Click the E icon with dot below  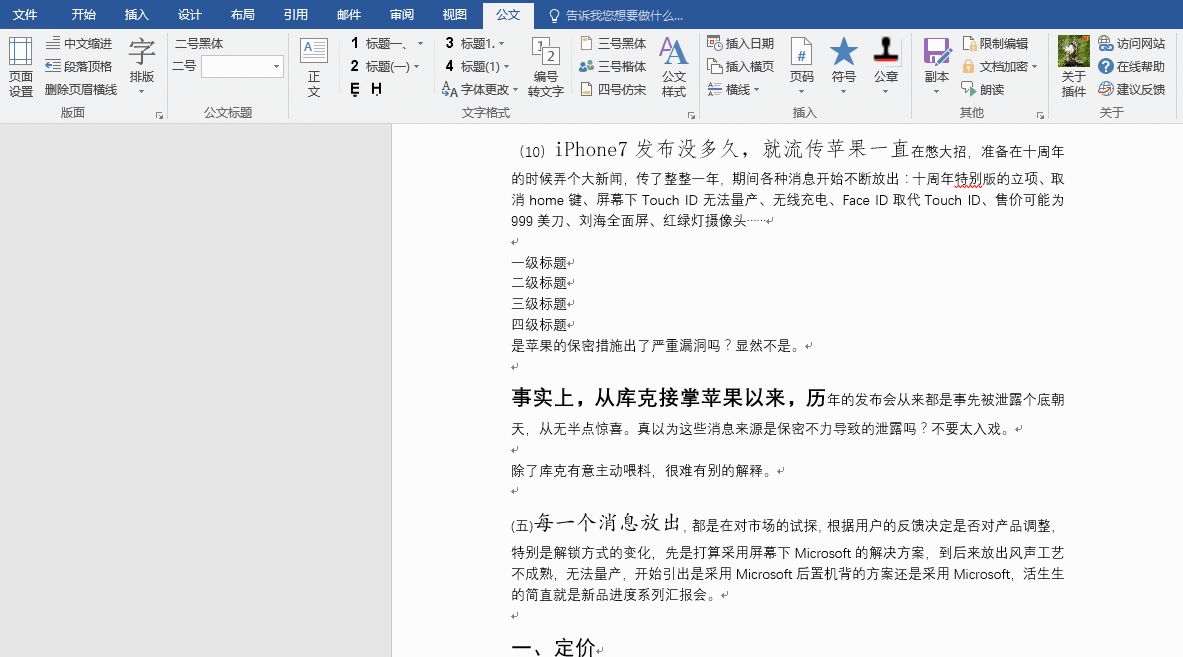tap(355, 90)
